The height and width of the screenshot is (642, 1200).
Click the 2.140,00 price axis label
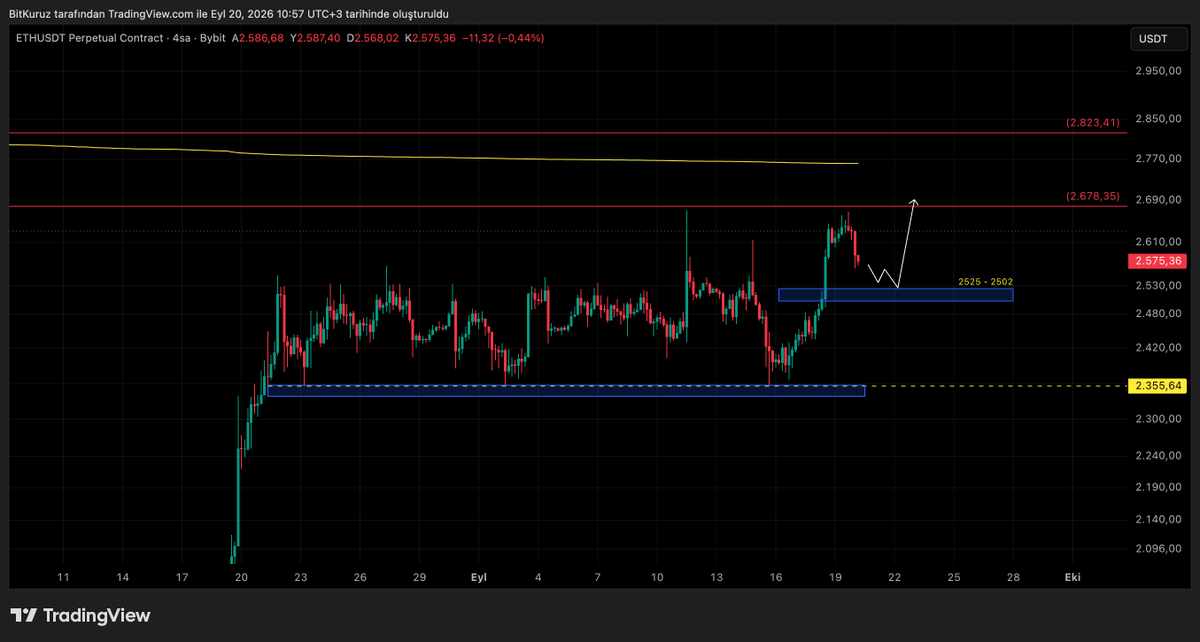[x=1158, y=520]
